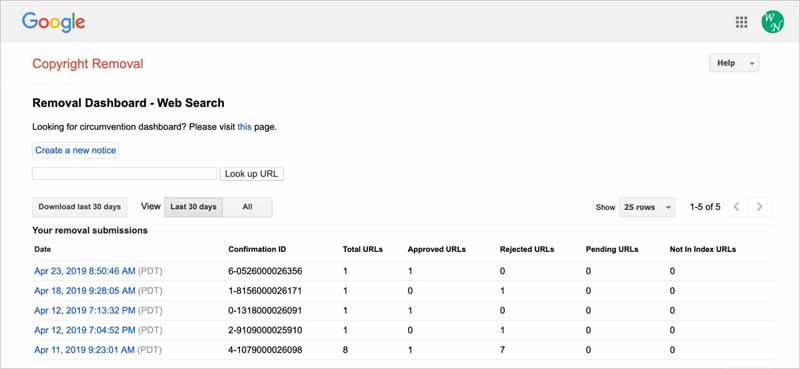Open the WN account avatar

pyautogui.click(x=772, y=22)
